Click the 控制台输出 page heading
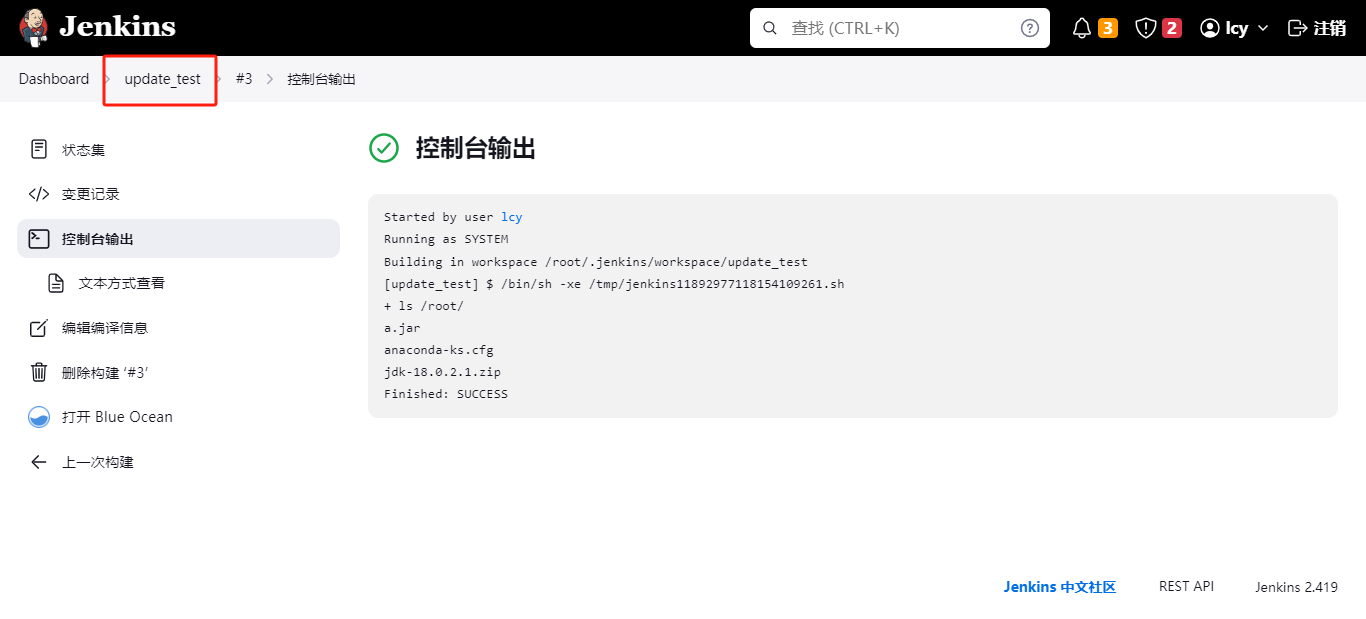 [476, 148]
